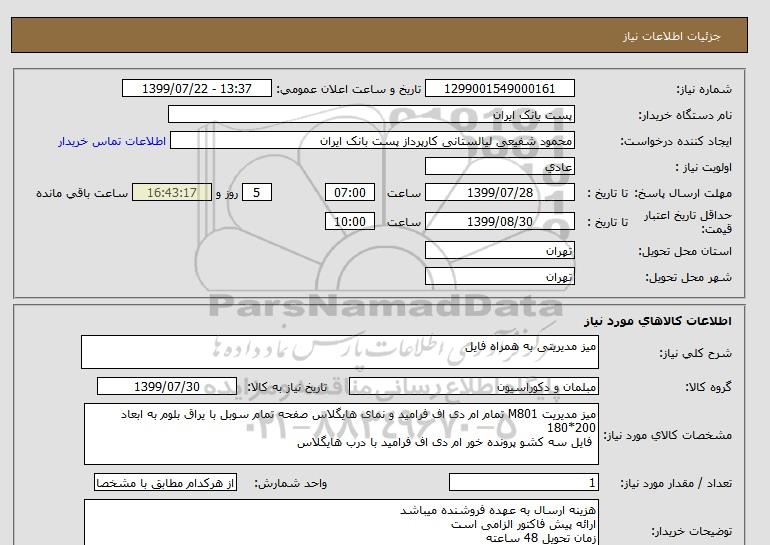Click the نام دستگاه خریدار label
The image size is (770, 545).
685,115
